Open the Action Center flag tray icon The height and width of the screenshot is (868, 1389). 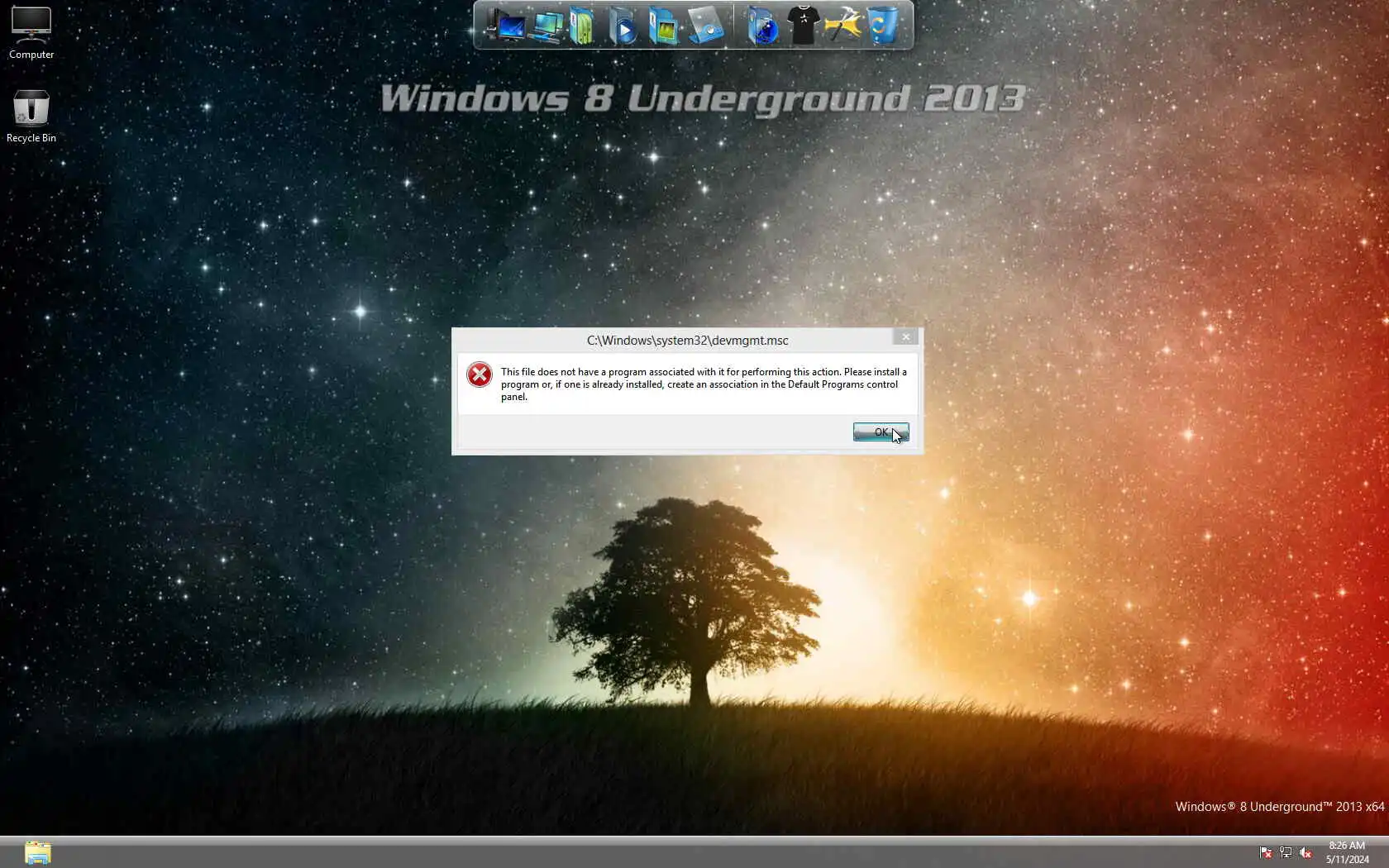tap(1265, 852)
